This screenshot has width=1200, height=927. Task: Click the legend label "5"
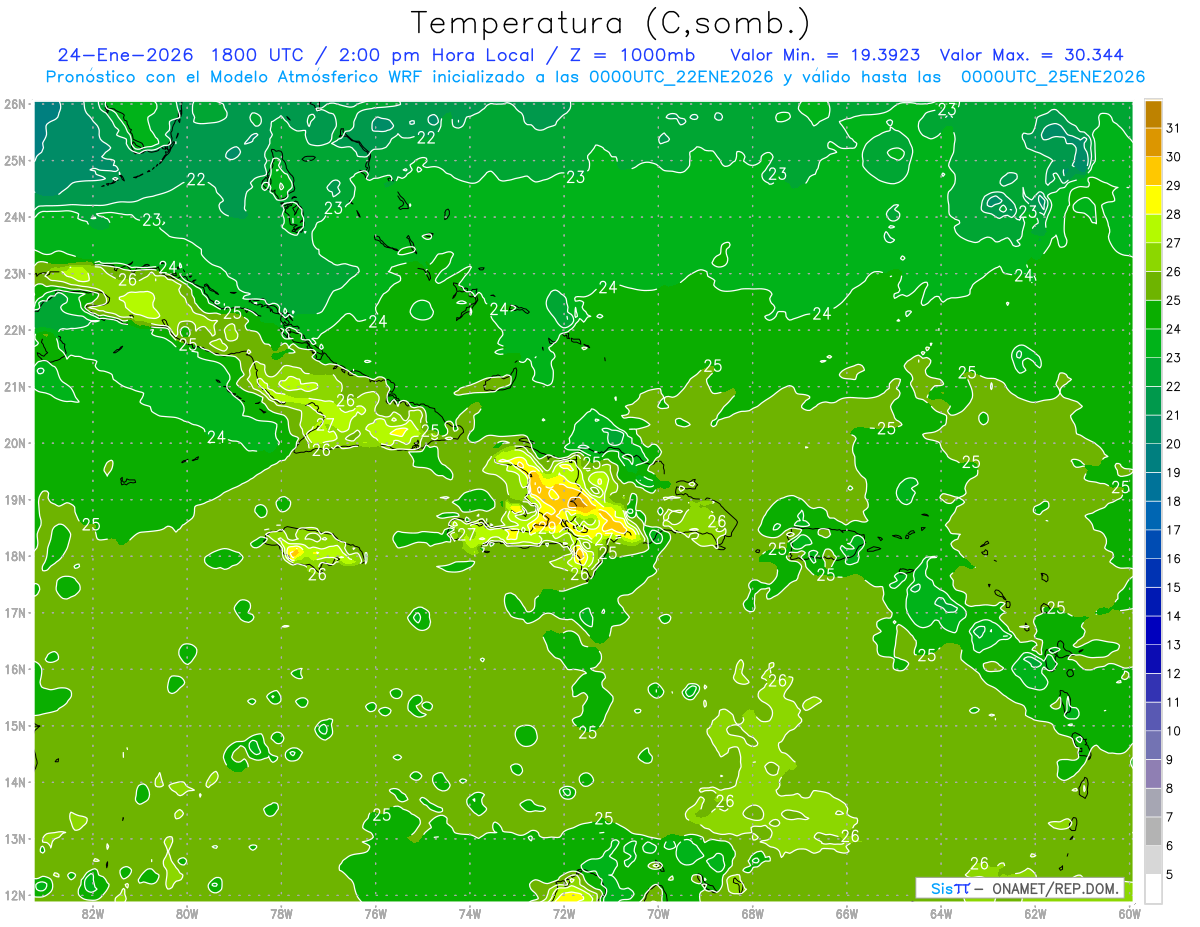click(1170, 874)
